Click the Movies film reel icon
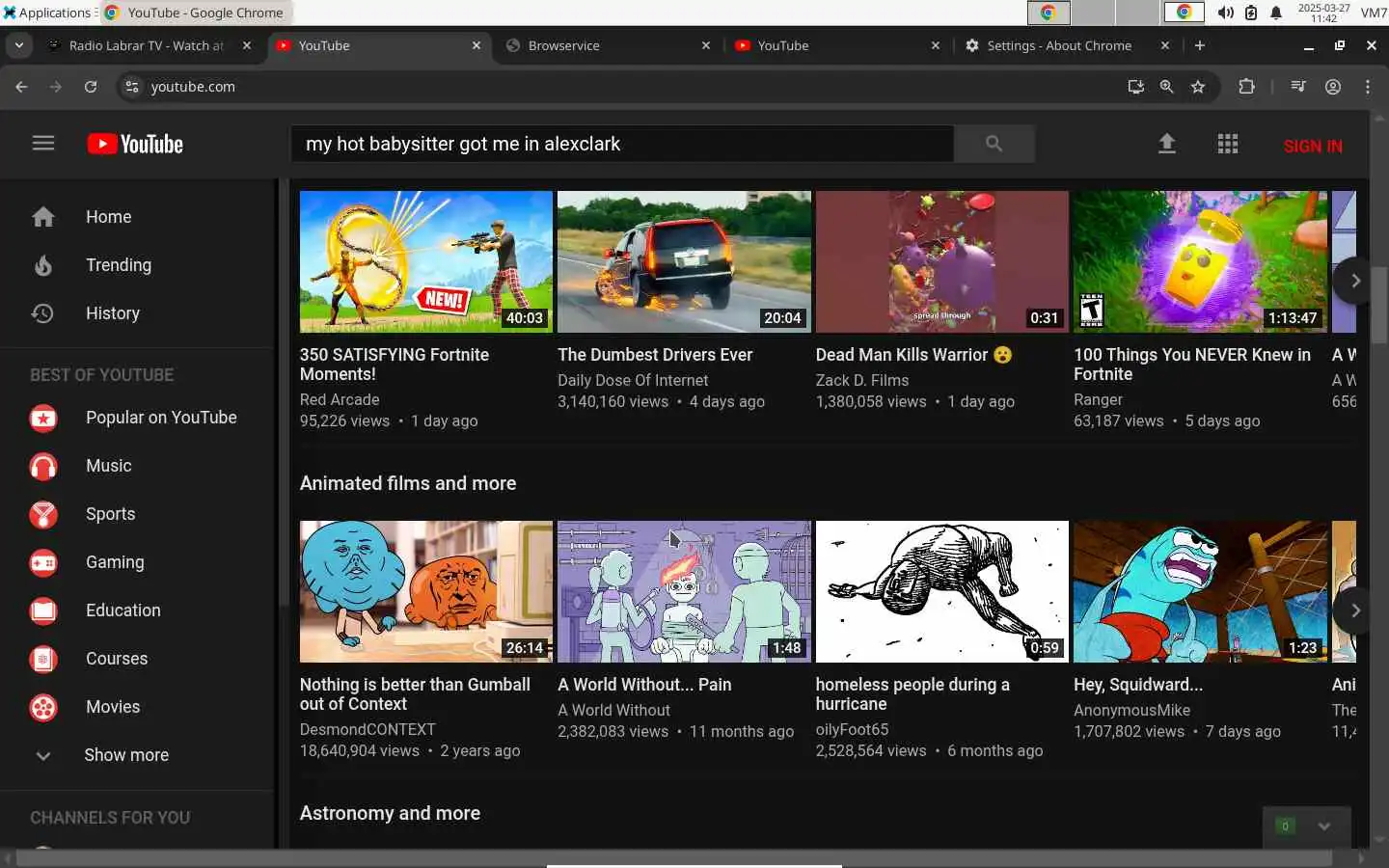1389x868 pixels. tap(43, 707)
